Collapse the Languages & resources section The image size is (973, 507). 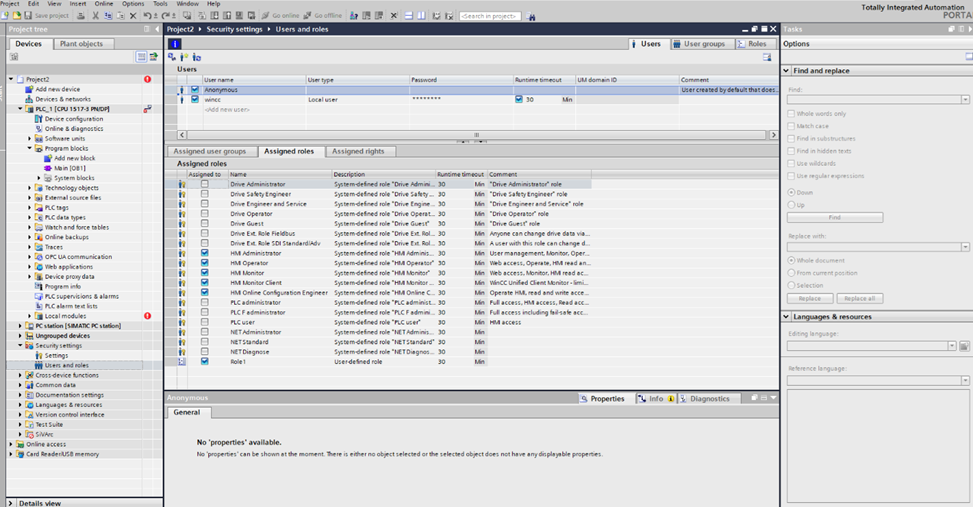coord(786,316)
